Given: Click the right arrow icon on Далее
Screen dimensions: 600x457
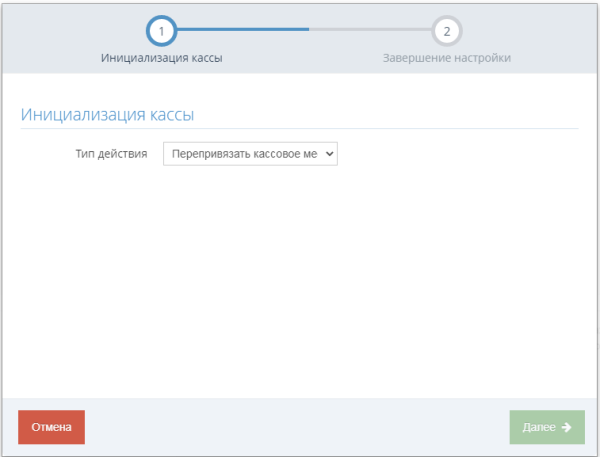Looking at the screenshot, I should (566, 427).
